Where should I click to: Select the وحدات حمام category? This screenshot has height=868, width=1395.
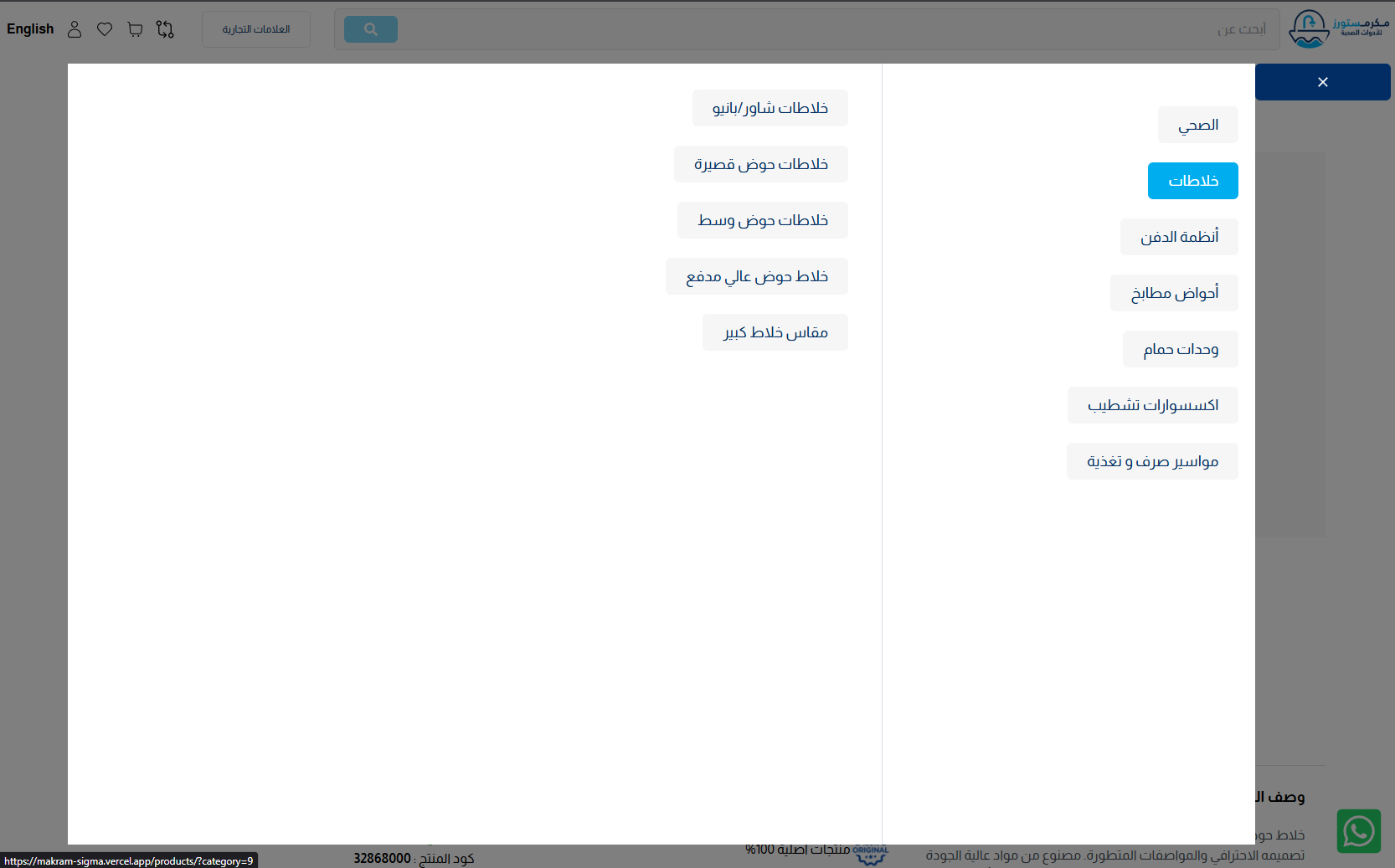coord(1180,349)
